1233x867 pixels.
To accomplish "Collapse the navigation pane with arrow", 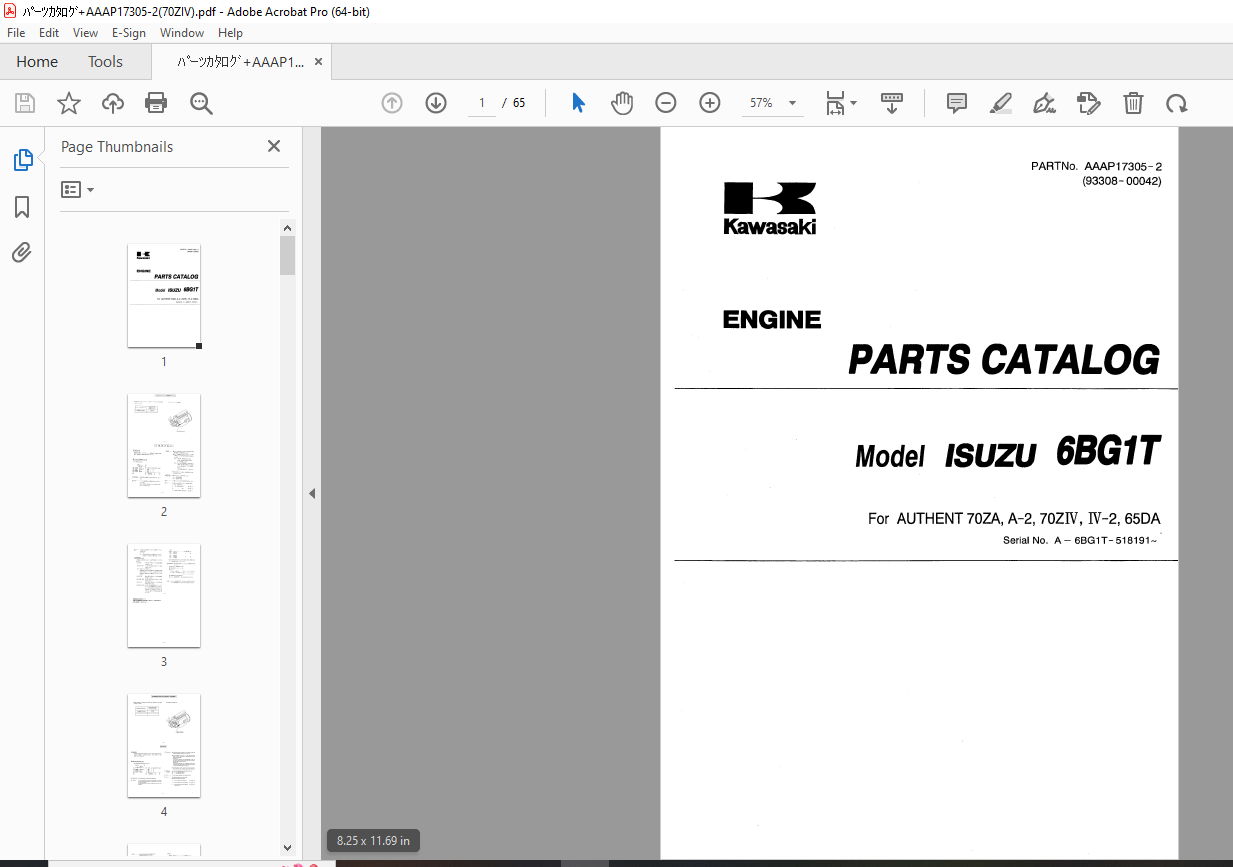I will point(312,493).
